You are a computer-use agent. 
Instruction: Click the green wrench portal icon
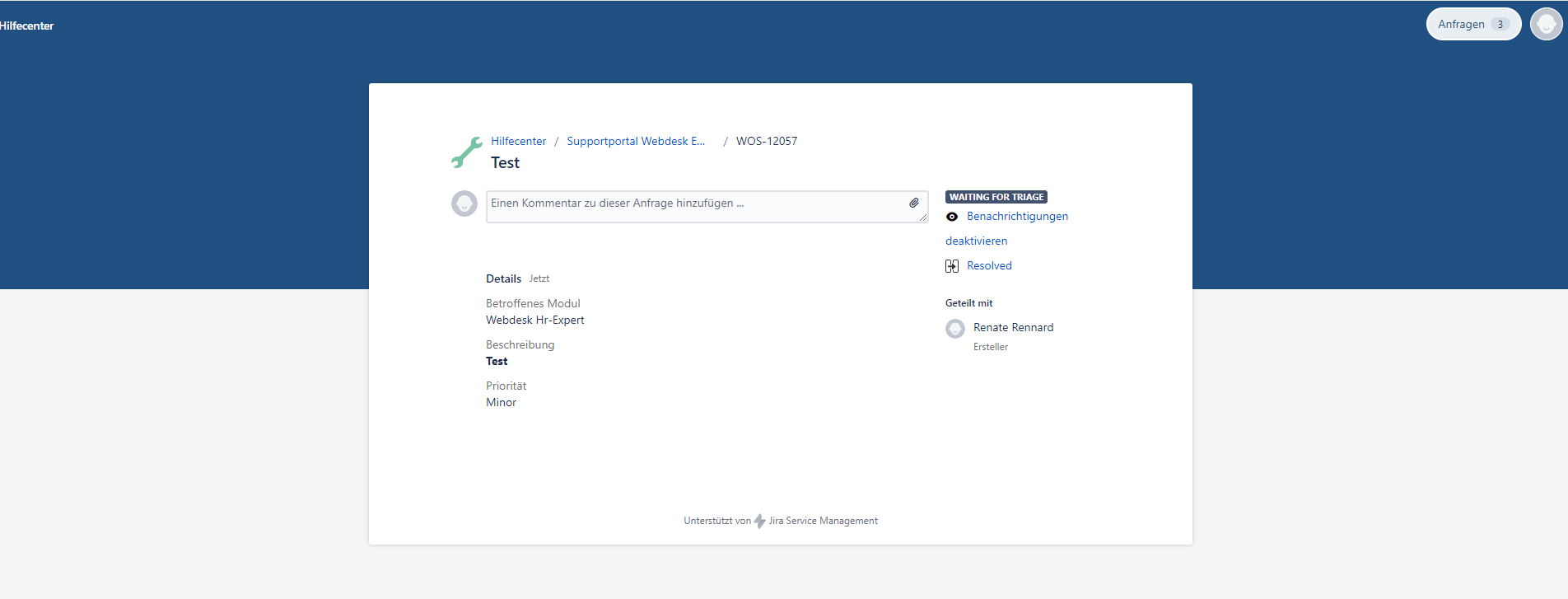(x=466, y=152)
